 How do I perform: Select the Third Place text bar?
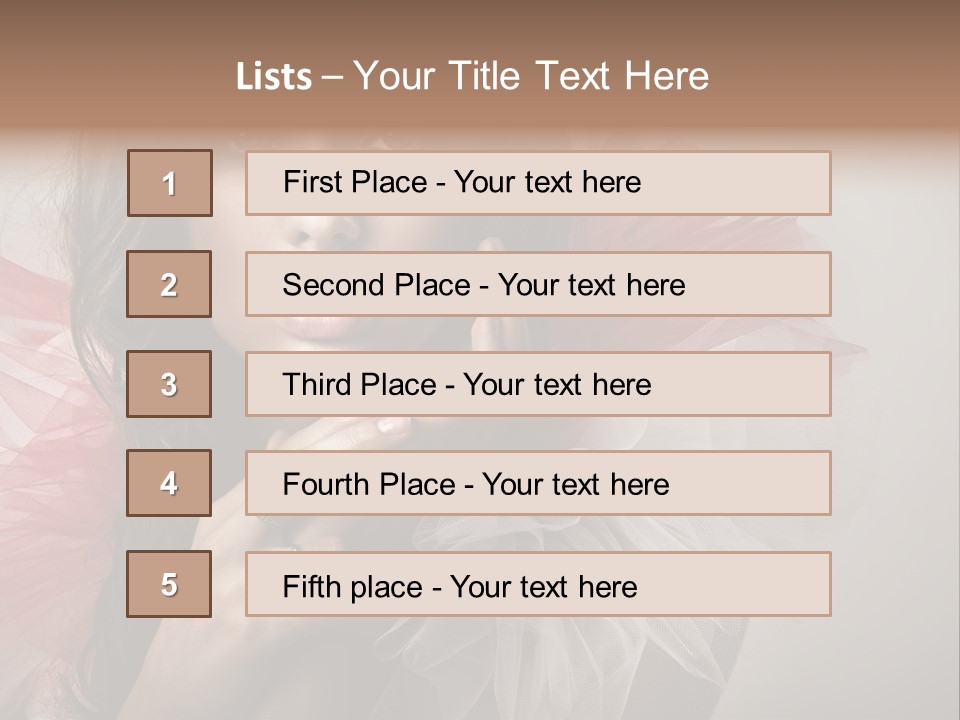click(x=538, y=384)
